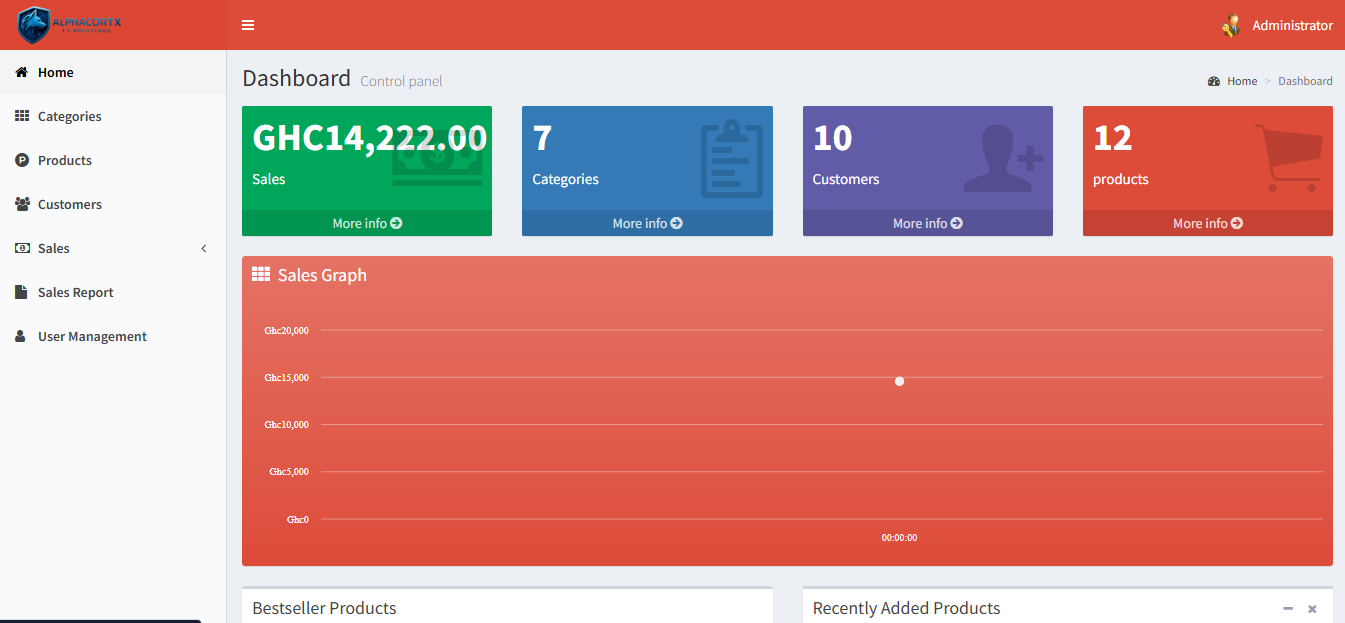Click the banknote icon on Sales card
The image size is (1345, 623).
click(437, 156)
